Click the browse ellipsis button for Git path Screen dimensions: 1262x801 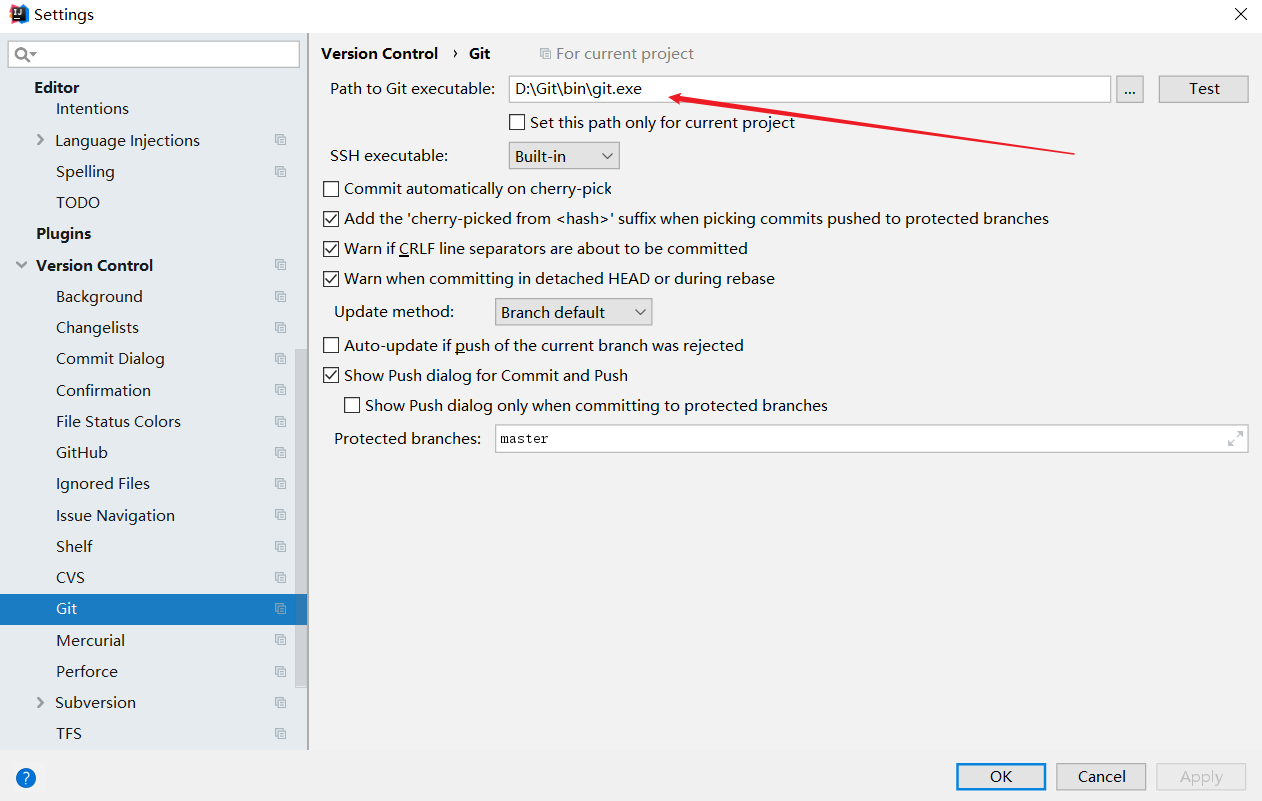(x=1130, y=89)
